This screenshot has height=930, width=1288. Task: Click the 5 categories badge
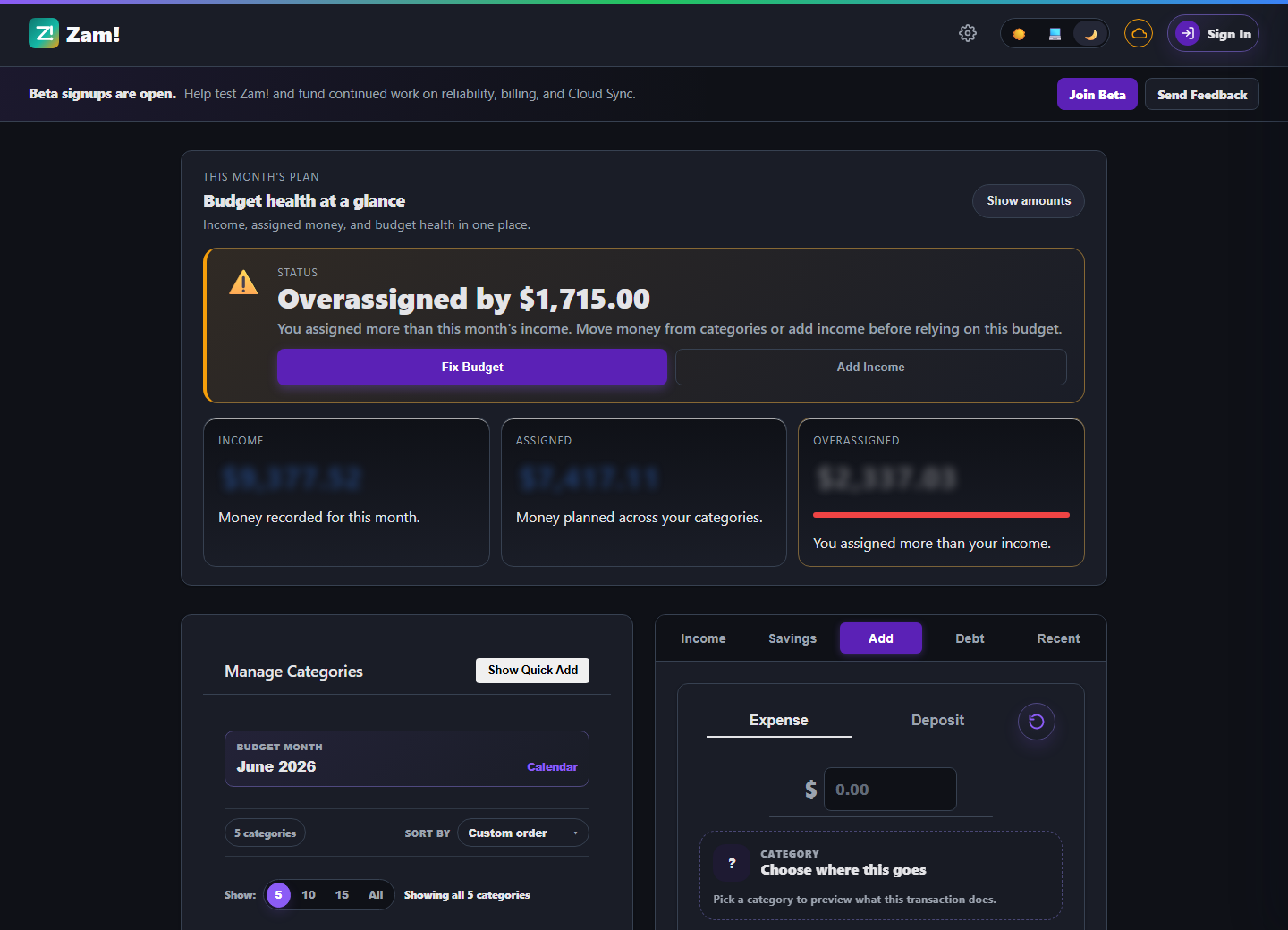click(x=265, y=833)
